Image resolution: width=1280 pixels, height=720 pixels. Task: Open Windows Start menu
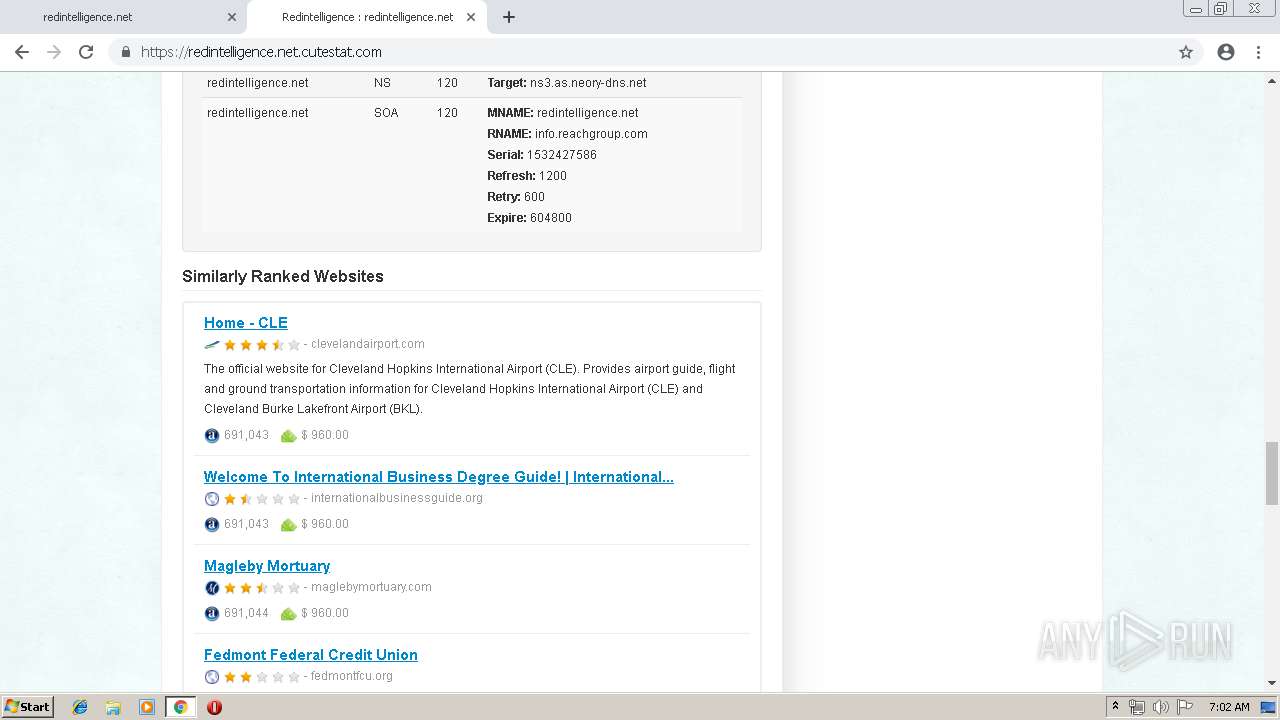pyautogui.click(x=27, y=707)
